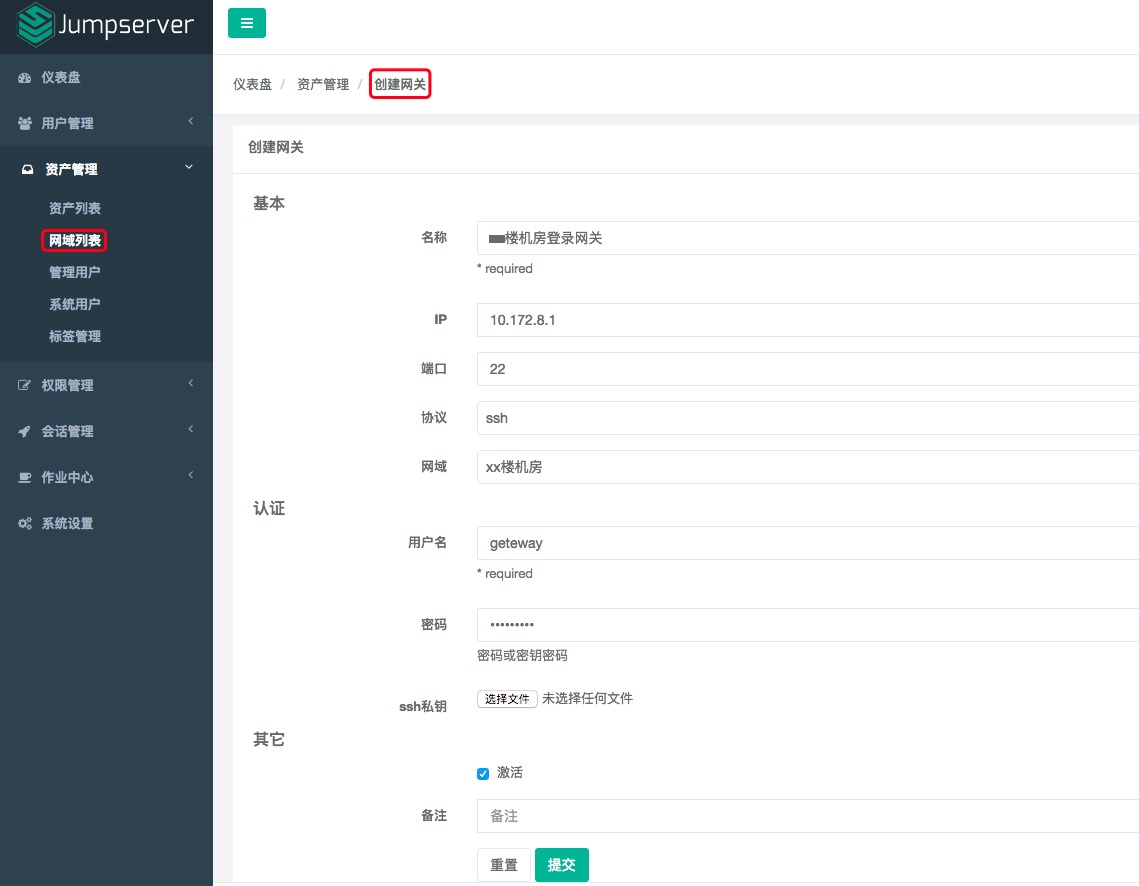Open 标签管理 submenu item
Viewport: 1139px width, 886px height.
pyautogui.click(x=75, y=336)
